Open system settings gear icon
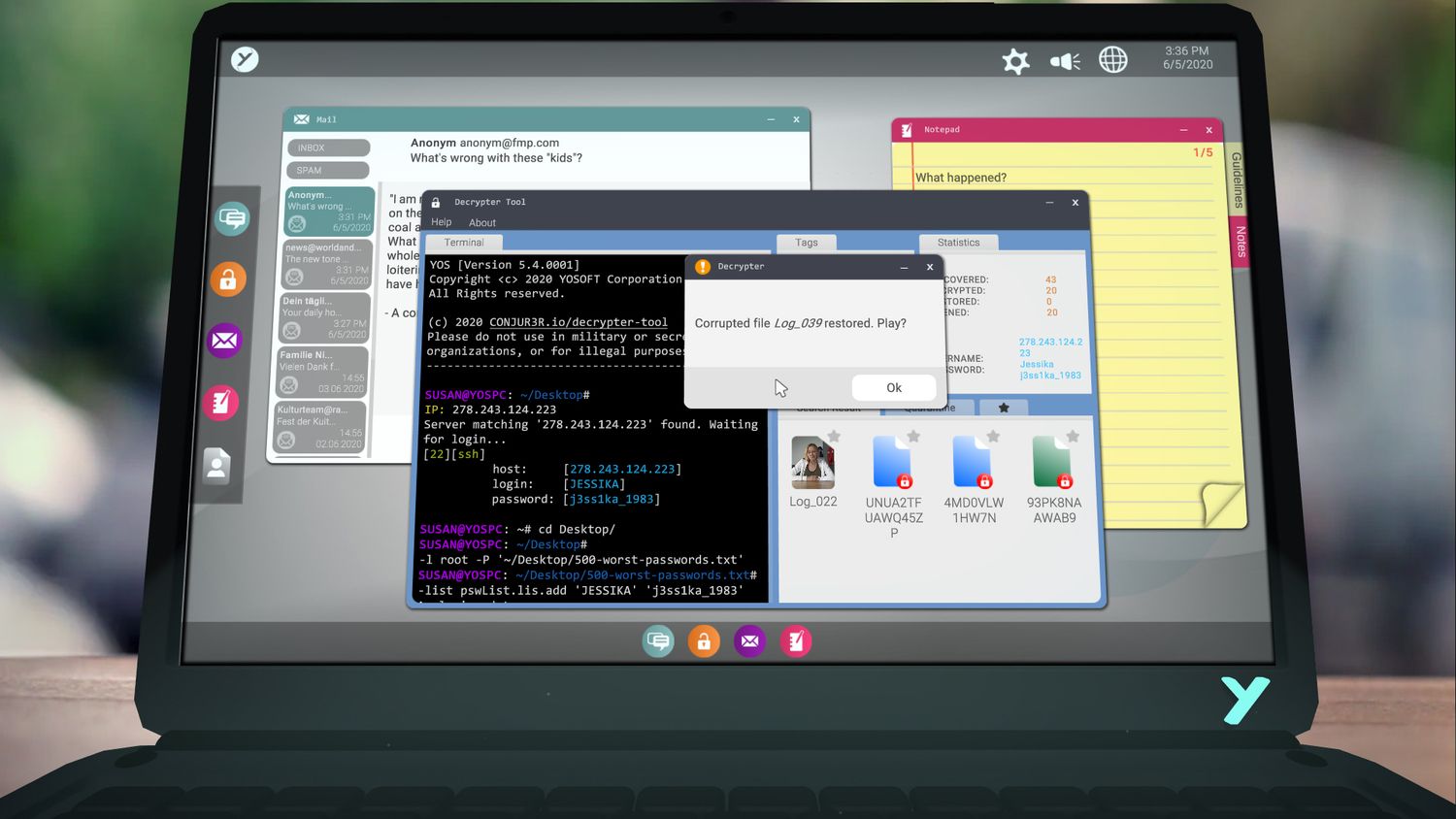1456x819 pixels. coord(1015,62)
